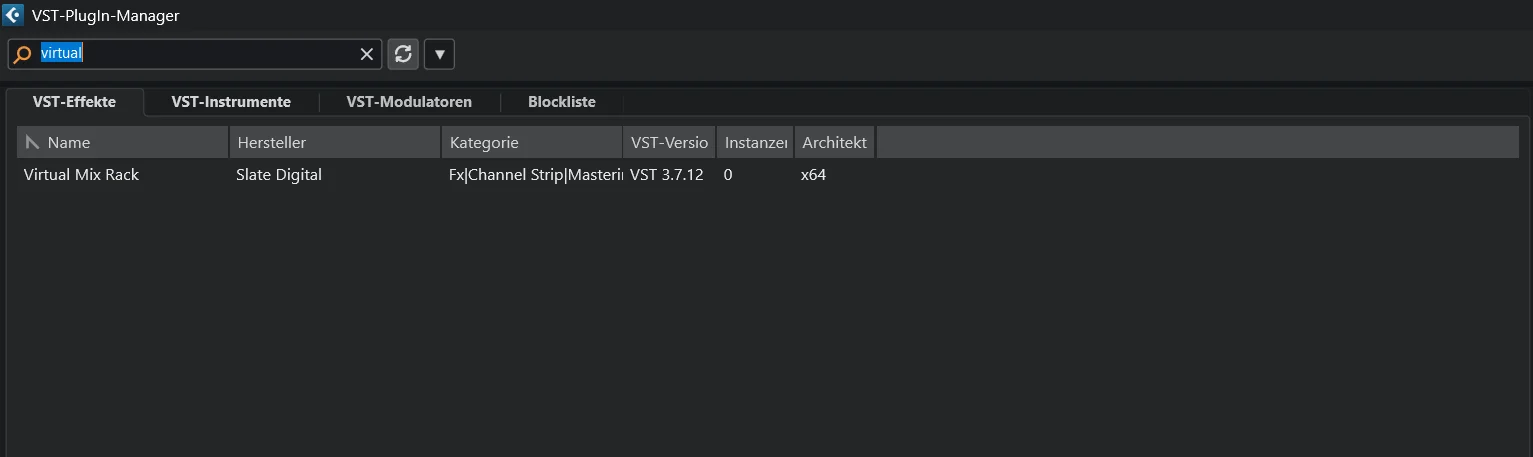Click the Slate Digital manufacturer cell
This screenshot has width=1533, height=457.
[279, 175]
